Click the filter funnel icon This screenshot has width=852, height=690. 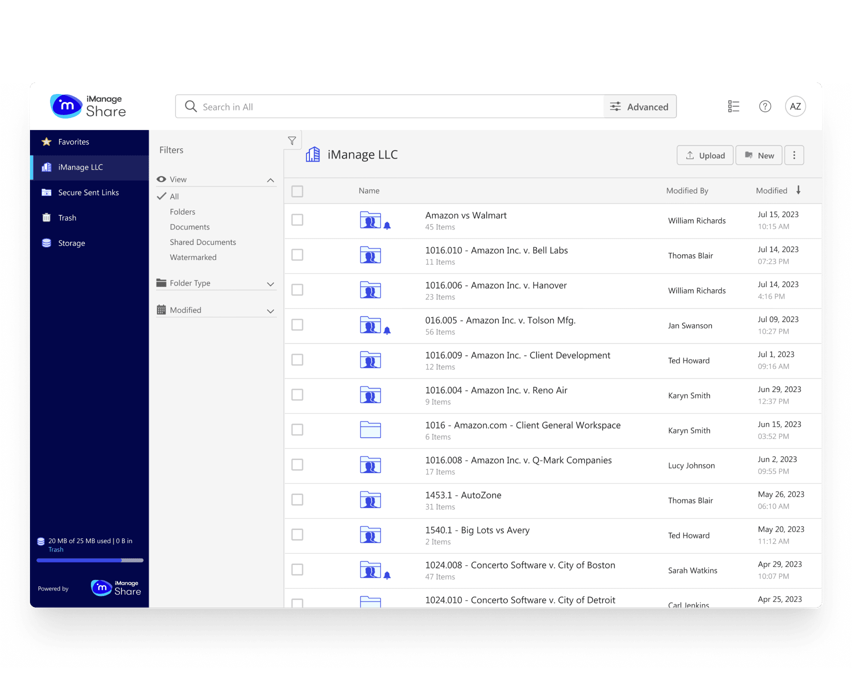pyautogui.click(x=292, y=141)
